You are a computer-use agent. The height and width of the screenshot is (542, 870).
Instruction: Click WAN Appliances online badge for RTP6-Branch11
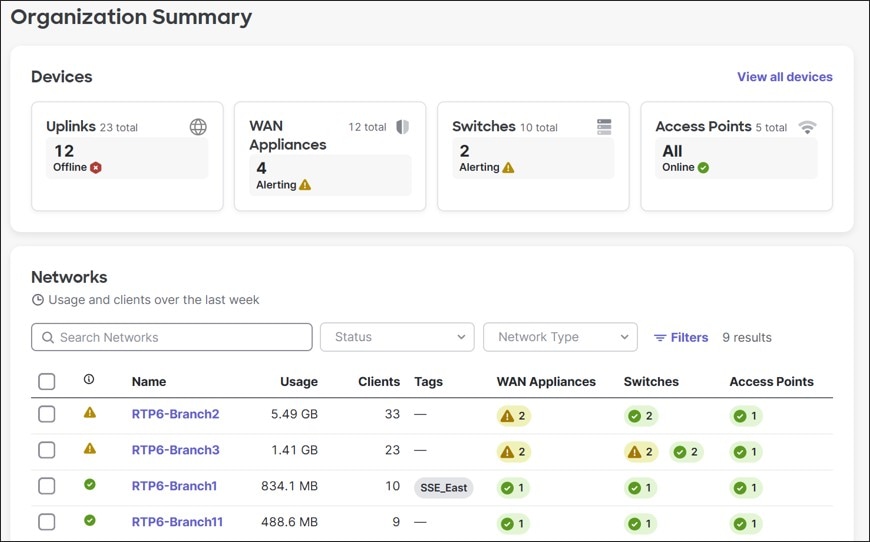click(513, 524)
